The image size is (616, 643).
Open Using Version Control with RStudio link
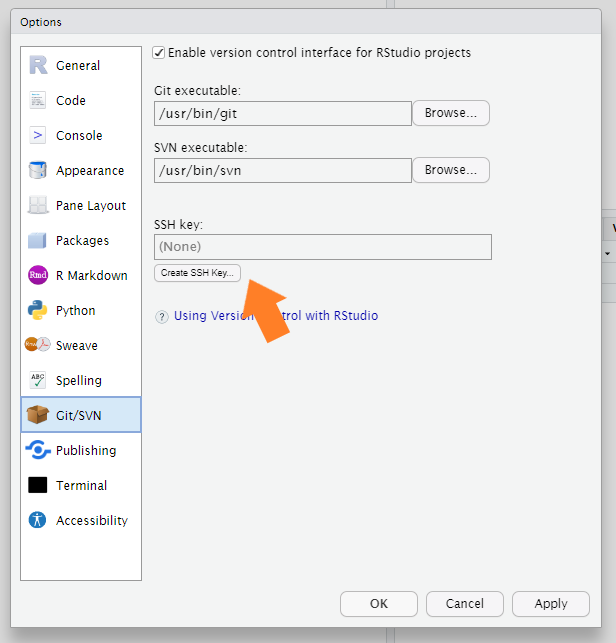tap(276, 316)
